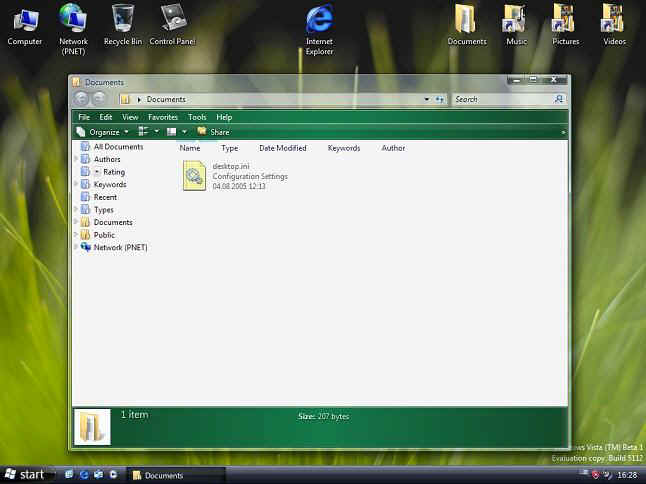The image size is (646, 484).
Task: Click inside the Search input box
Action: (x=500, y=99)
